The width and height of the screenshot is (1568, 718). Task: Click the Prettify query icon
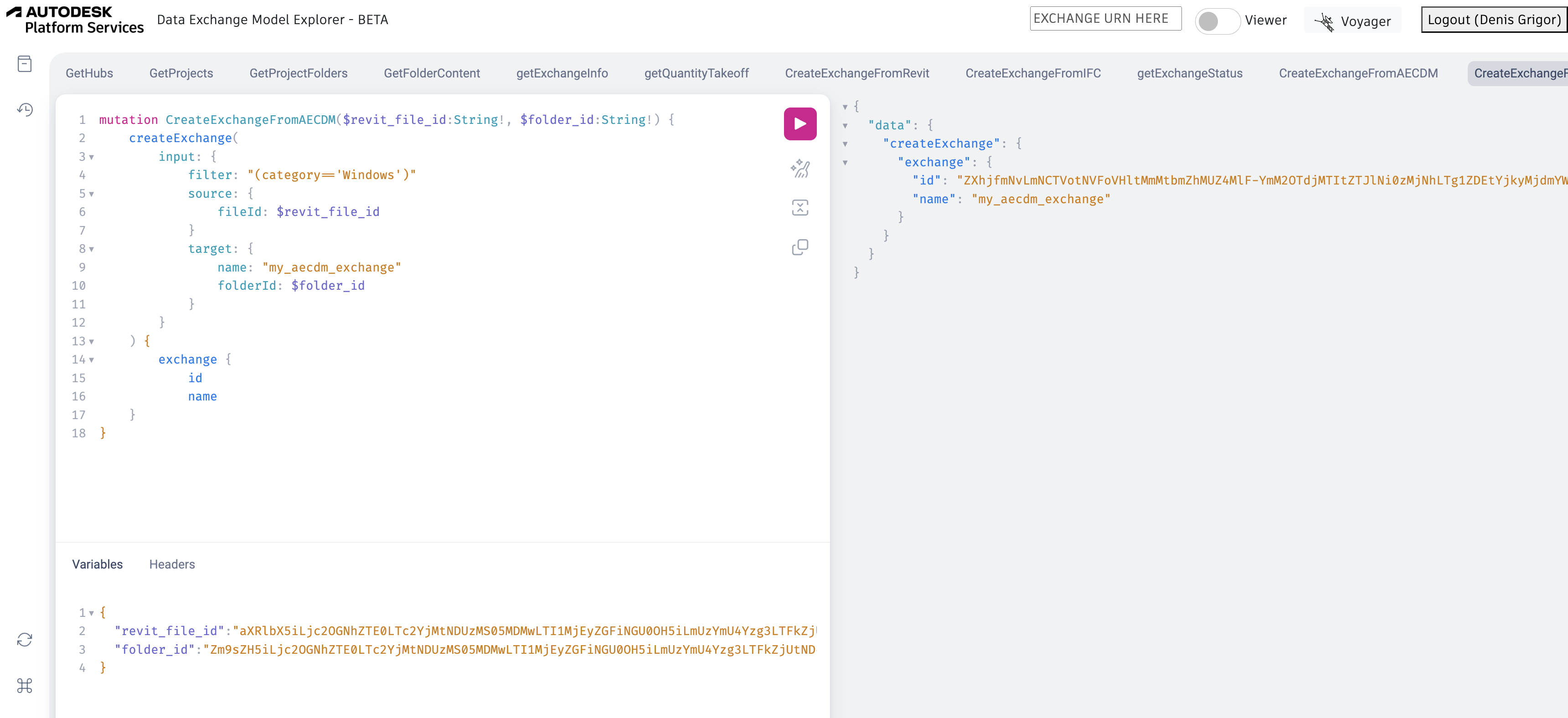800,169
